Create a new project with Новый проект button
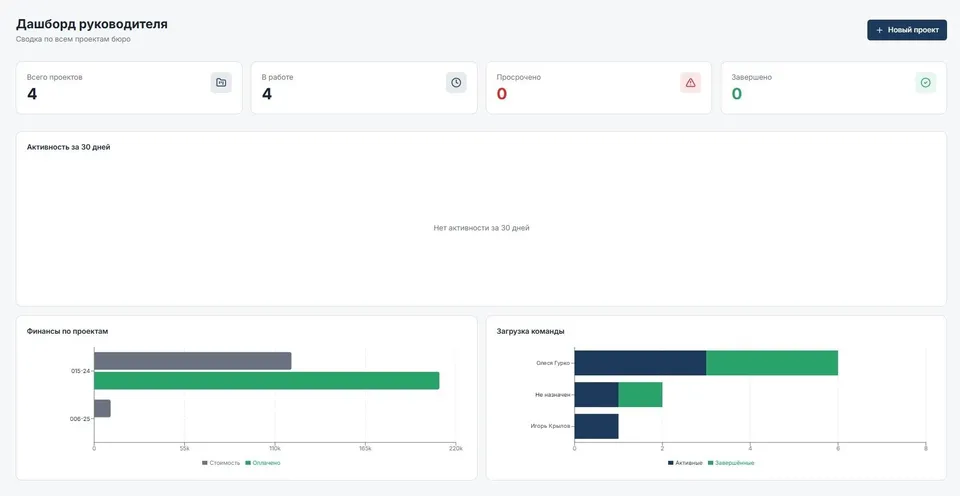The image size is (960, 496). tap(907, 30)
